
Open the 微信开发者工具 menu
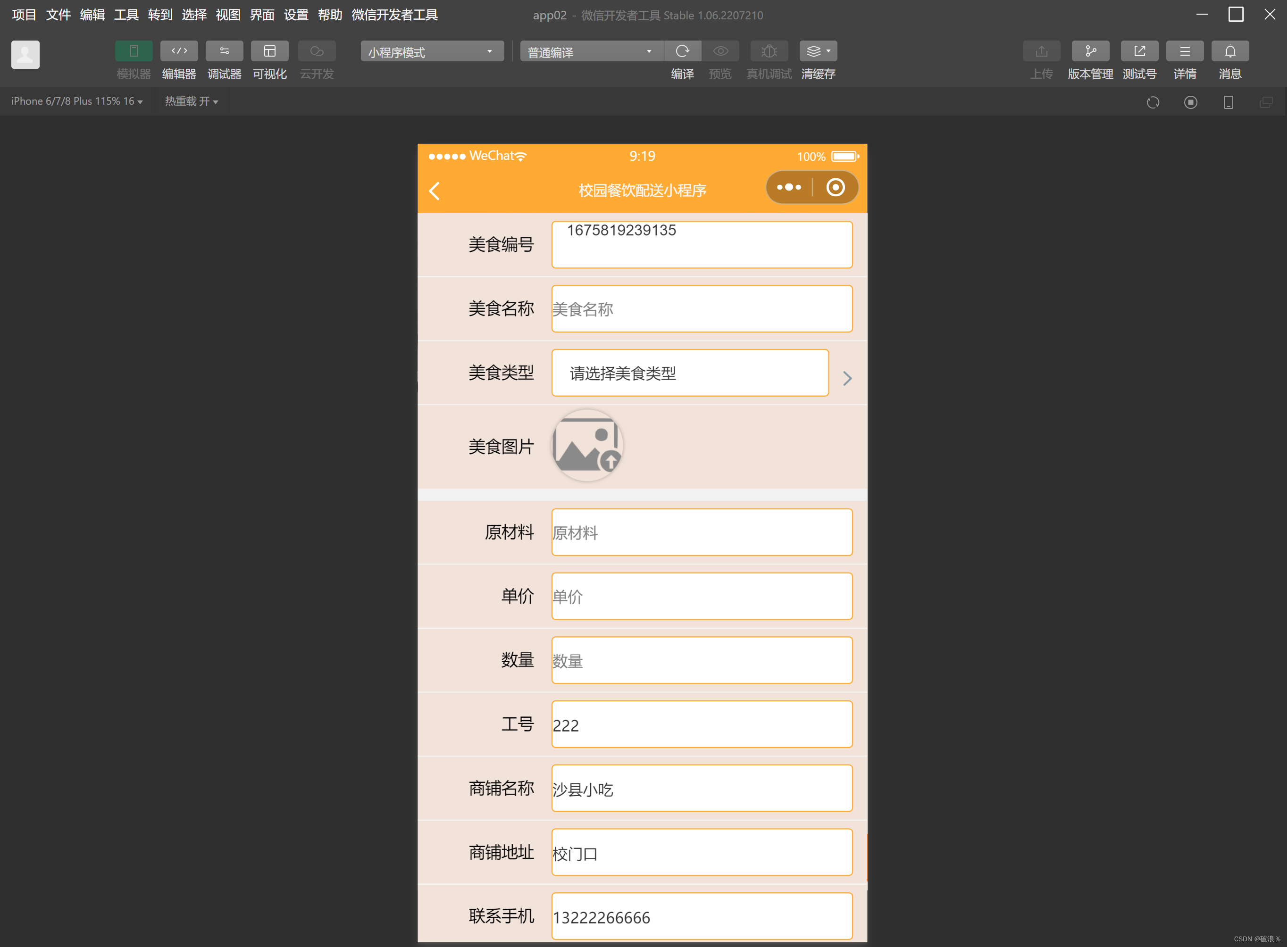(x=394, y=15)
